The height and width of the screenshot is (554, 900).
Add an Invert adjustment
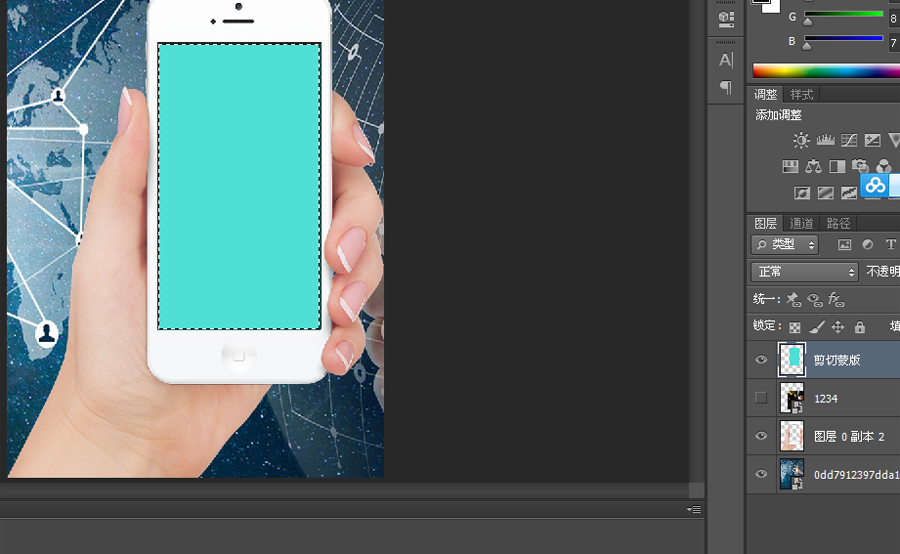pyautogui.click(x=802, y=193)
